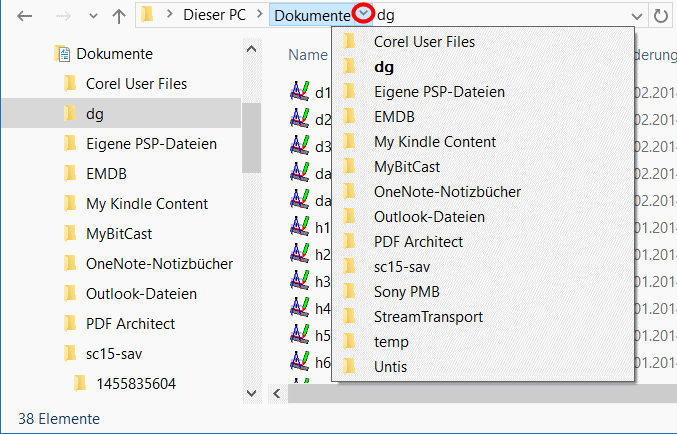Viewport: 677px width, 434px height.
Task: Choose Corel User Files in dropdown list
Action: [424, 42]
